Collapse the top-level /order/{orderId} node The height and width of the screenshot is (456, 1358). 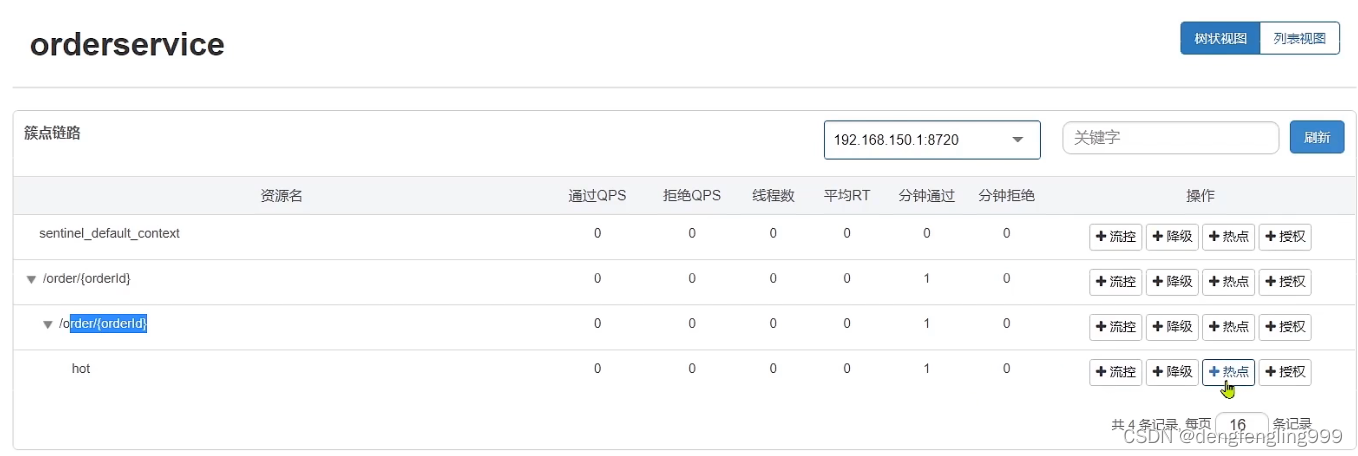(x=31, y=279)
